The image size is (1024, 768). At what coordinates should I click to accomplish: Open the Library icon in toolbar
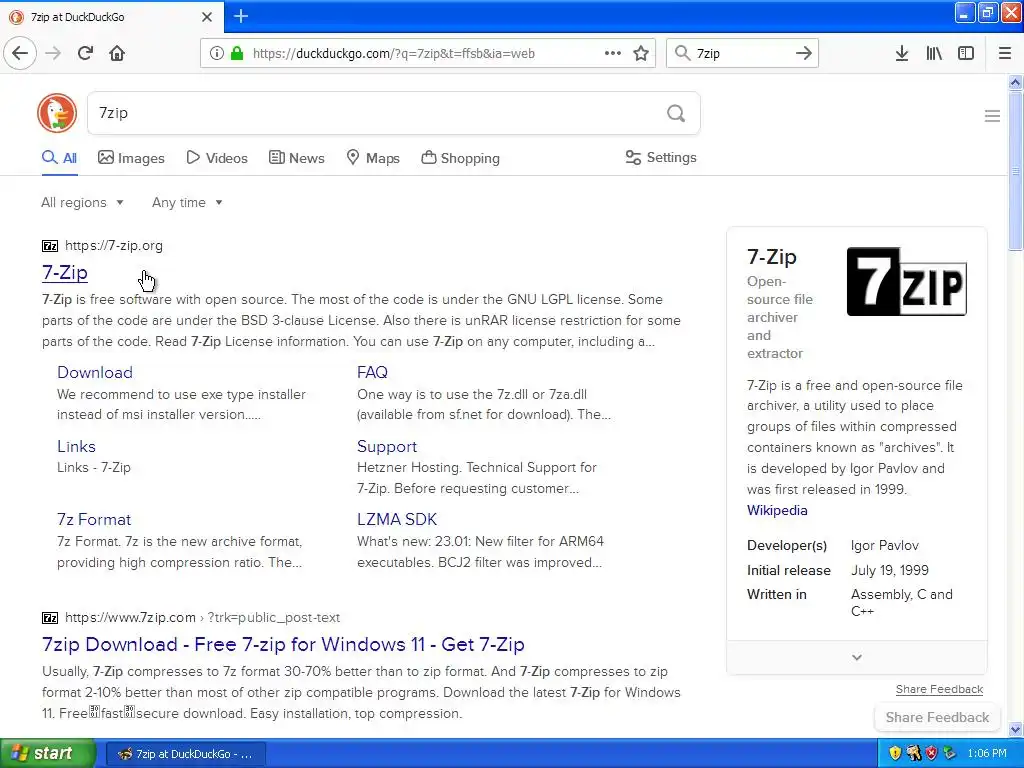[x=934, y=54]
